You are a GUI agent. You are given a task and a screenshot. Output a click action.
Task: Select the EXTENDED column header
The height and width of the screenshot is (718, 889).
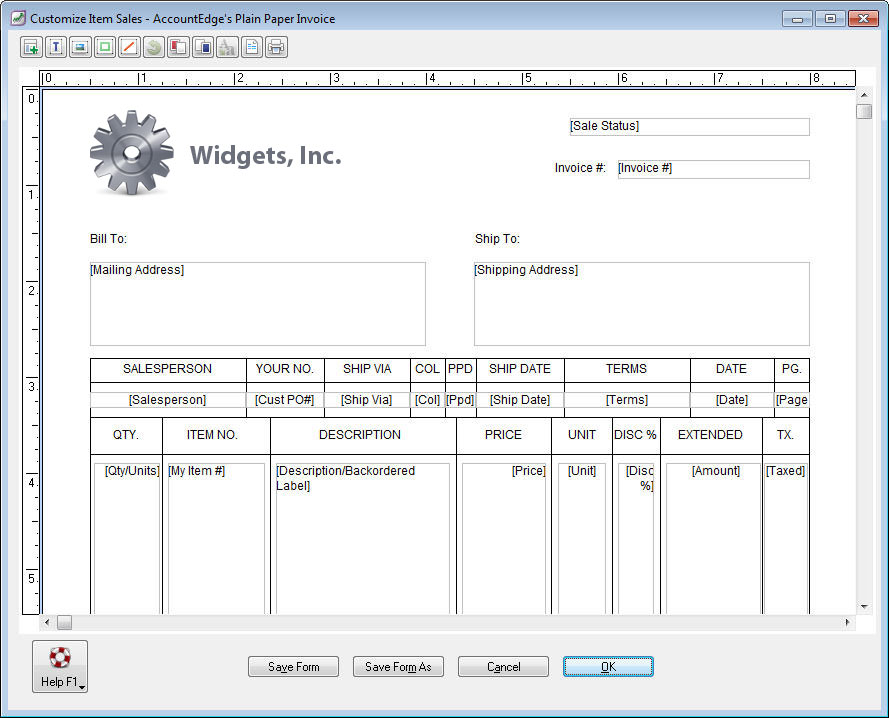click(710, 435)
